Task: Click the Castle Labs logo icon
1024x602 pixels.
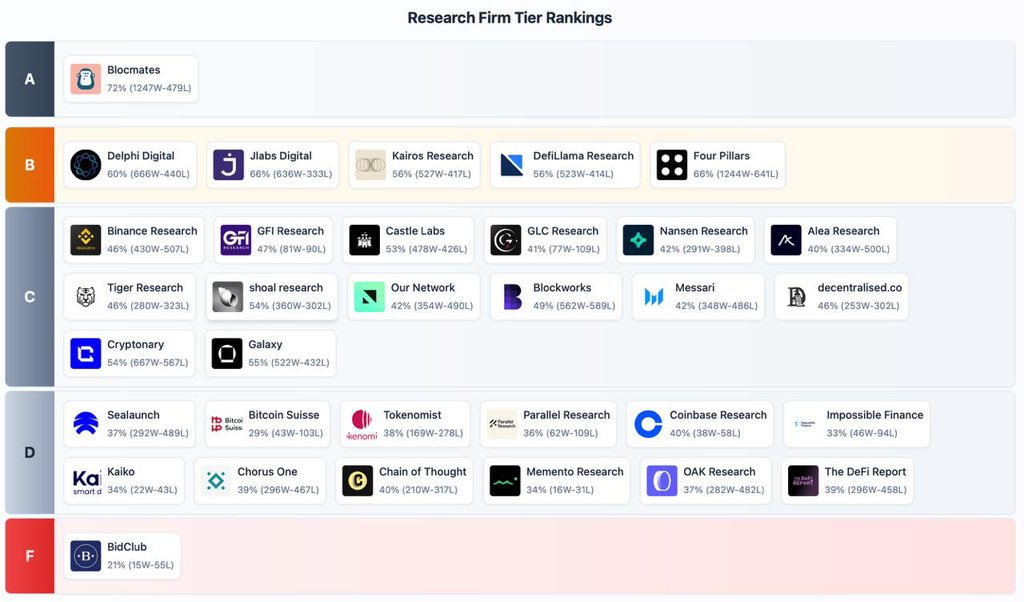Action: [364, 240]
